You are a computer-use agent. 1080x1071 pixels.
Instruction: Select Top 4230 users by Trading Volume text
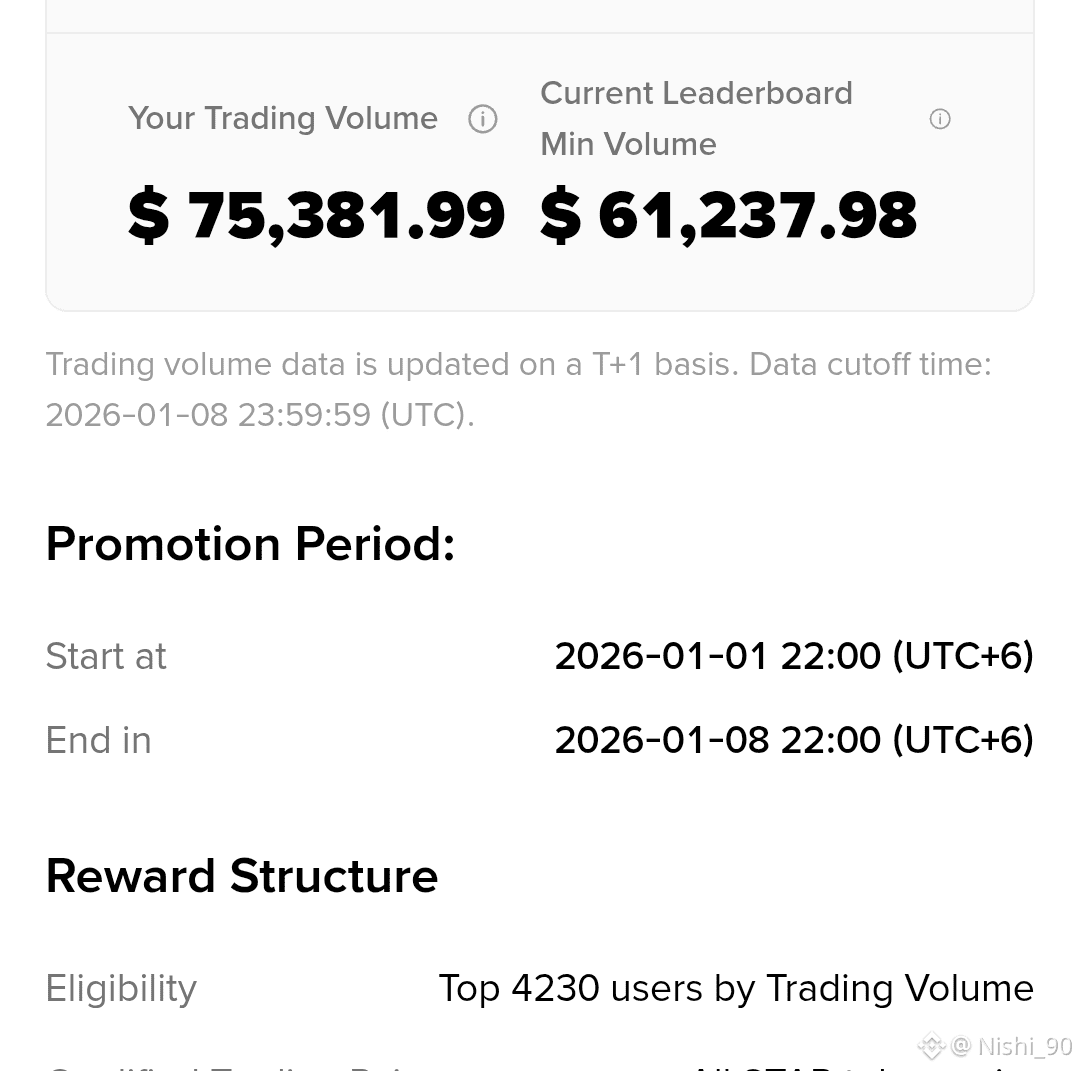736,988
